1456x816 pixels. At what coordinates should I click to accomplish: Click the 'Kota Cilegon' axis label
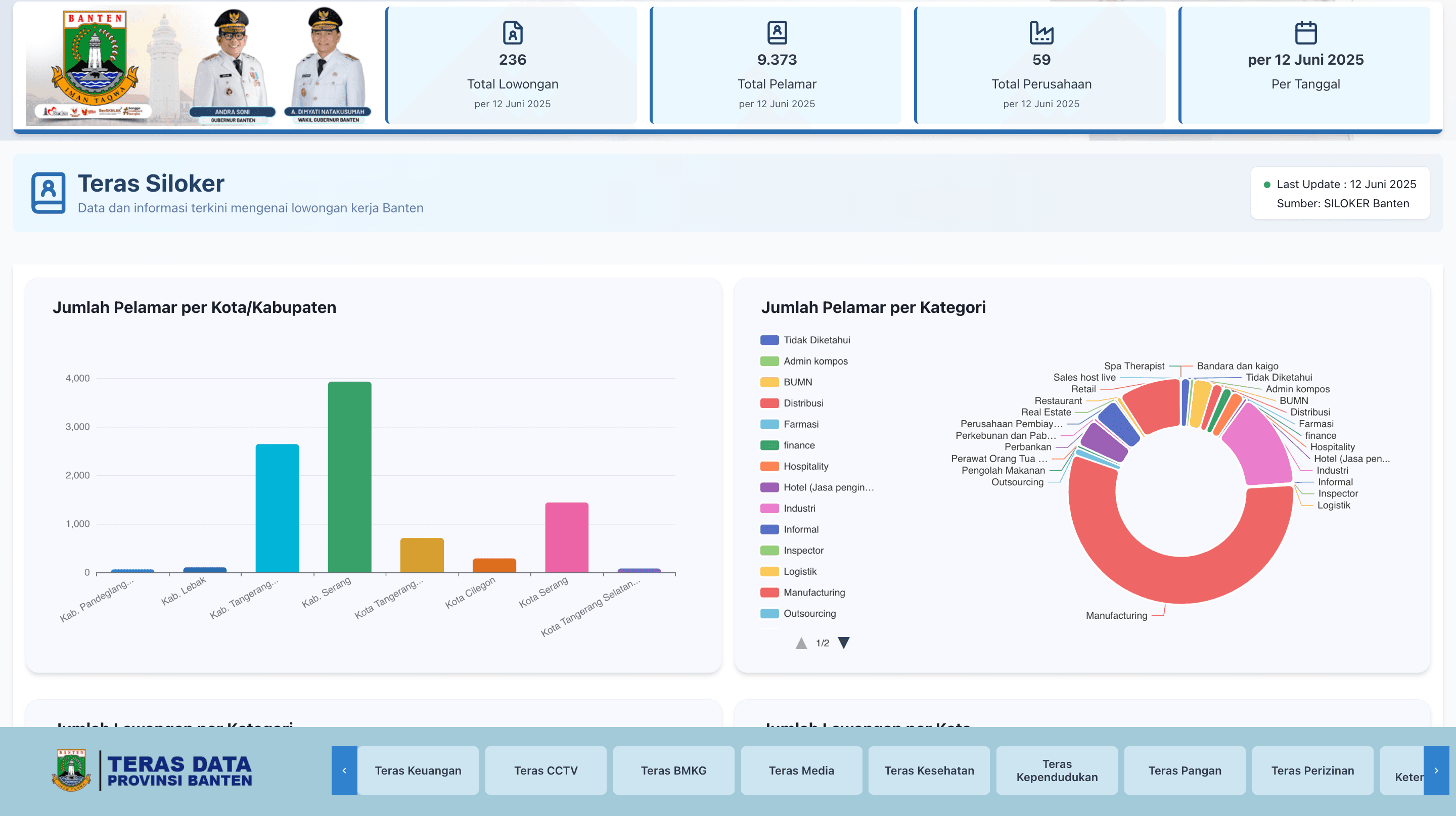tap(470, 592)
